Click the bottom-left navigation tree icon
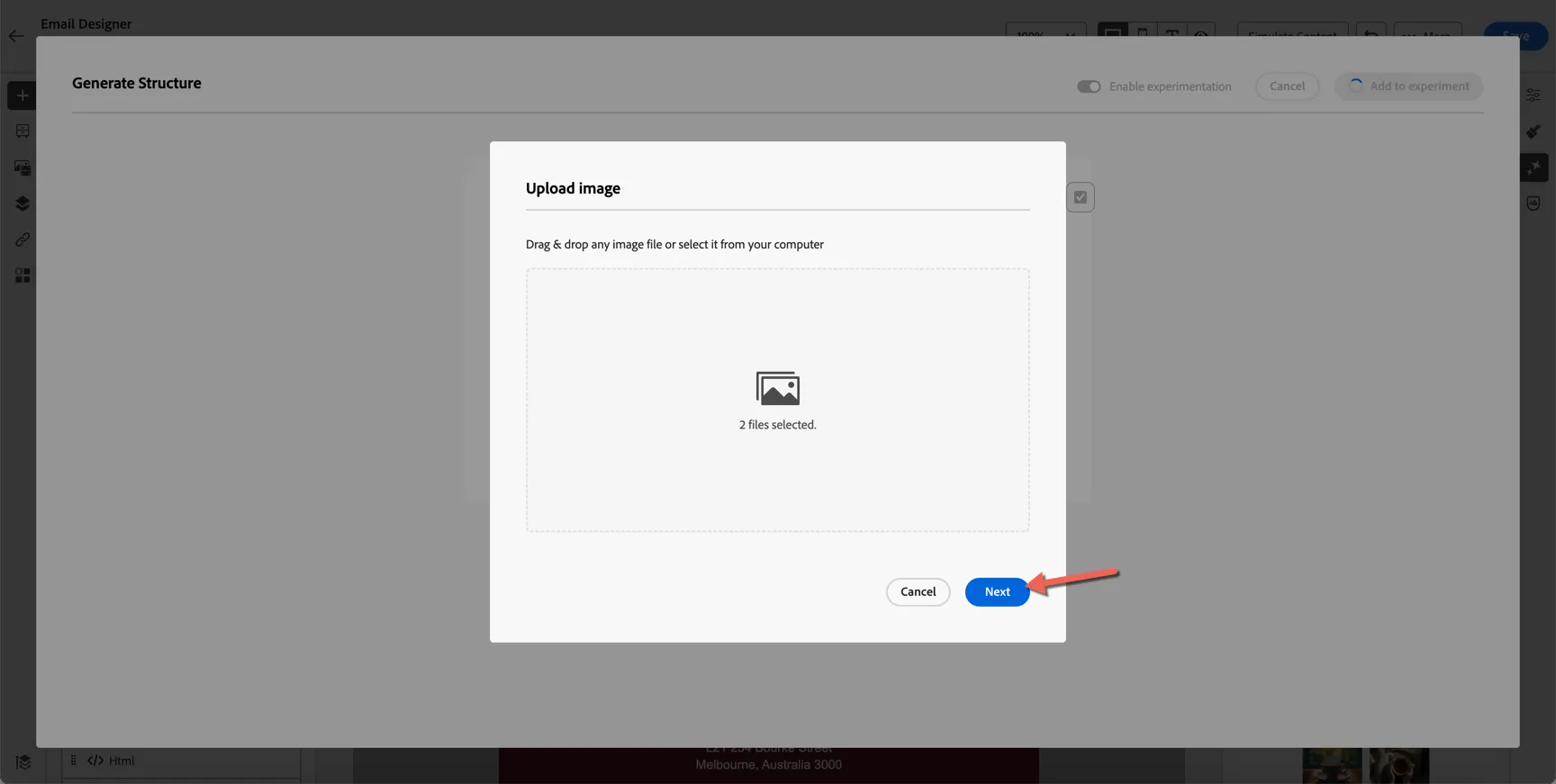Image resolution: width=1556 pixels, height=784 pixels. click(x=23, y=762)
